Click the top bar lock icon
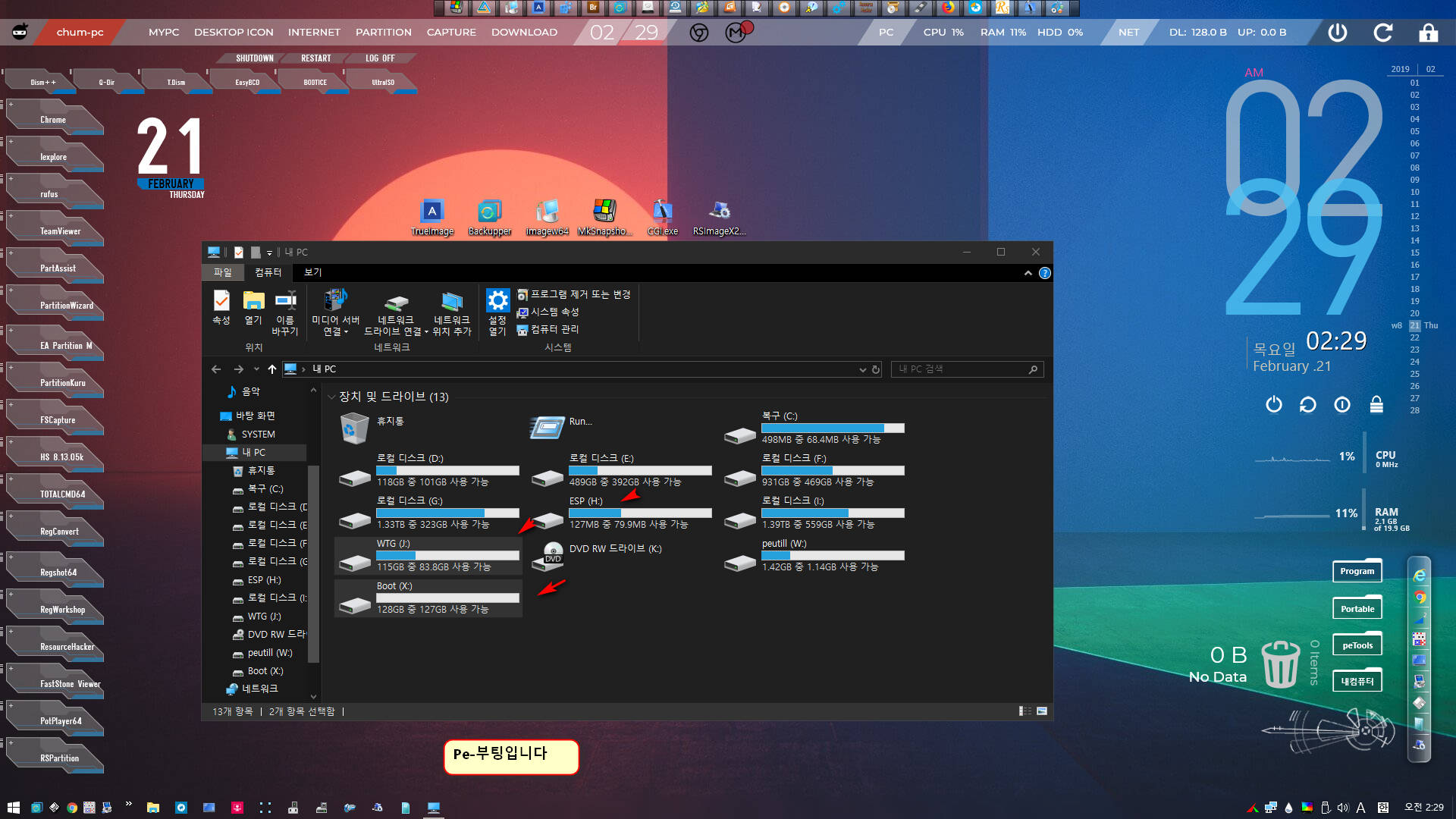The width and height of the screenshot is (1456, 819). (x=1429, y=33)
